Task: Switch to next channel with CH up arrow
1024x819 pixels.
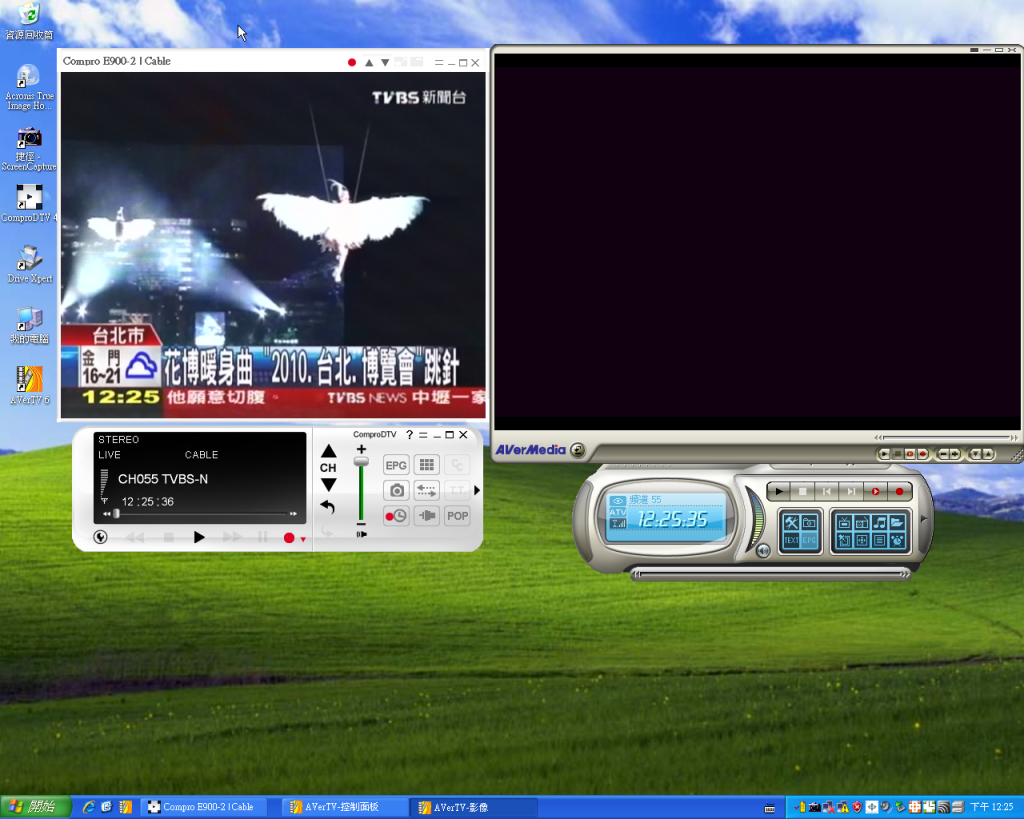Action: click(x=328, y=451)
